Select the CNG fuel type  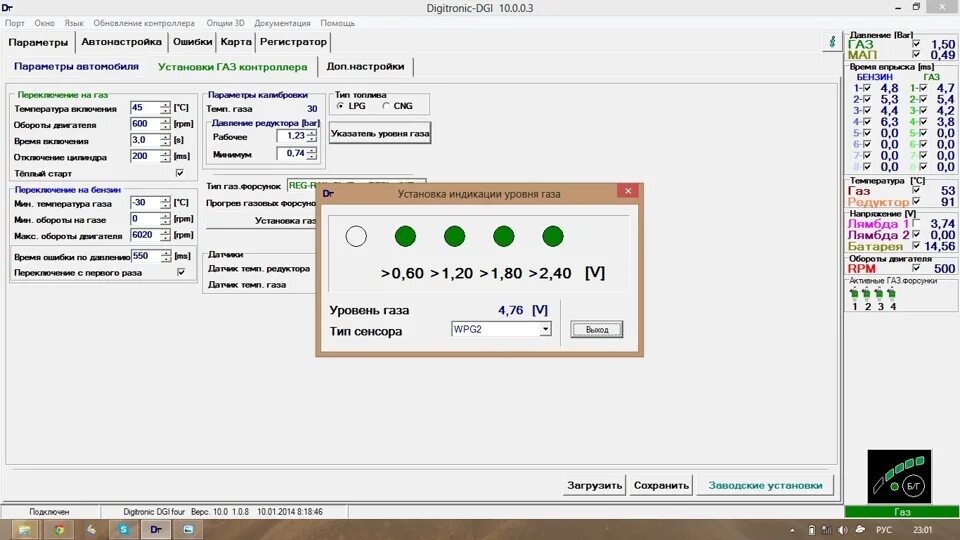386,106
